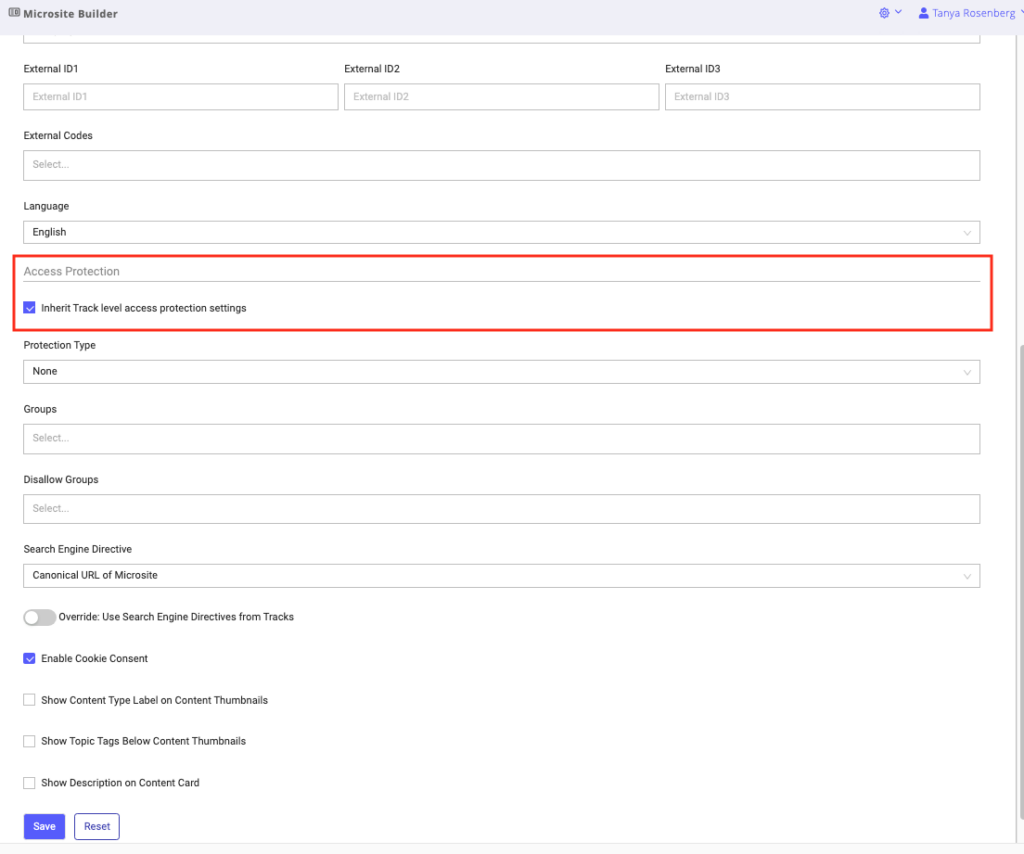1024x854 pixels.
Task: Open the Disallow Groups select box
Action: coord(502,509)
